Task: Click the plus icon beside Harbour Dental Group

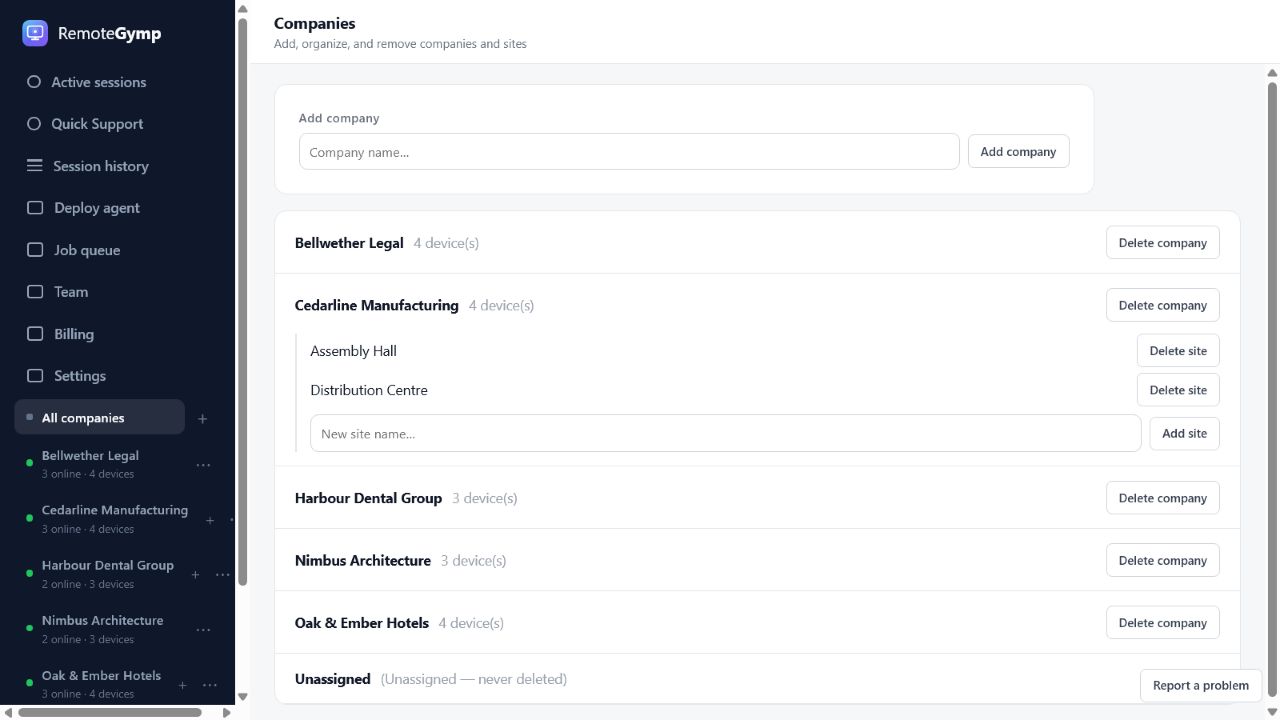Action: coord(195,575)
